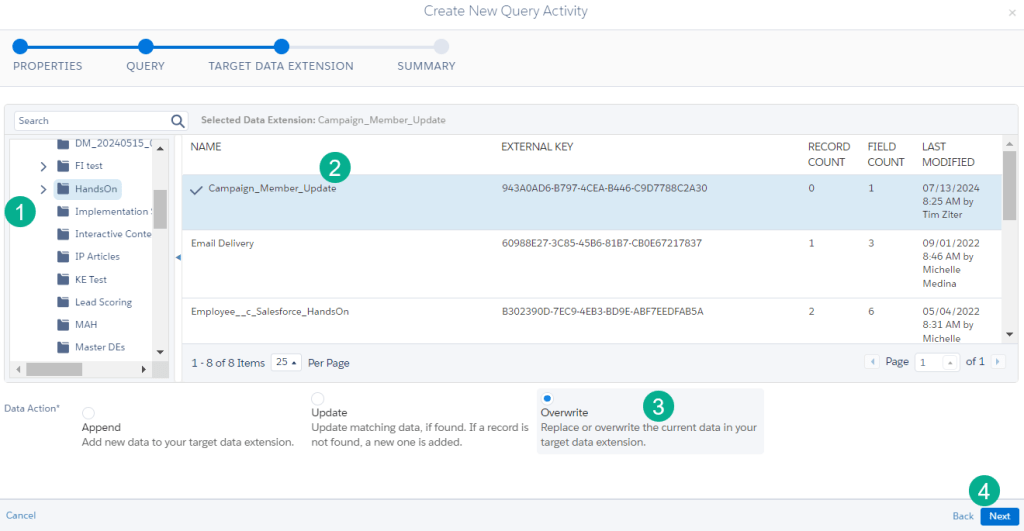Select the Append data action
Image resolution: width=1024 pixels, height=531 pixels.
[x=89, y=413]
